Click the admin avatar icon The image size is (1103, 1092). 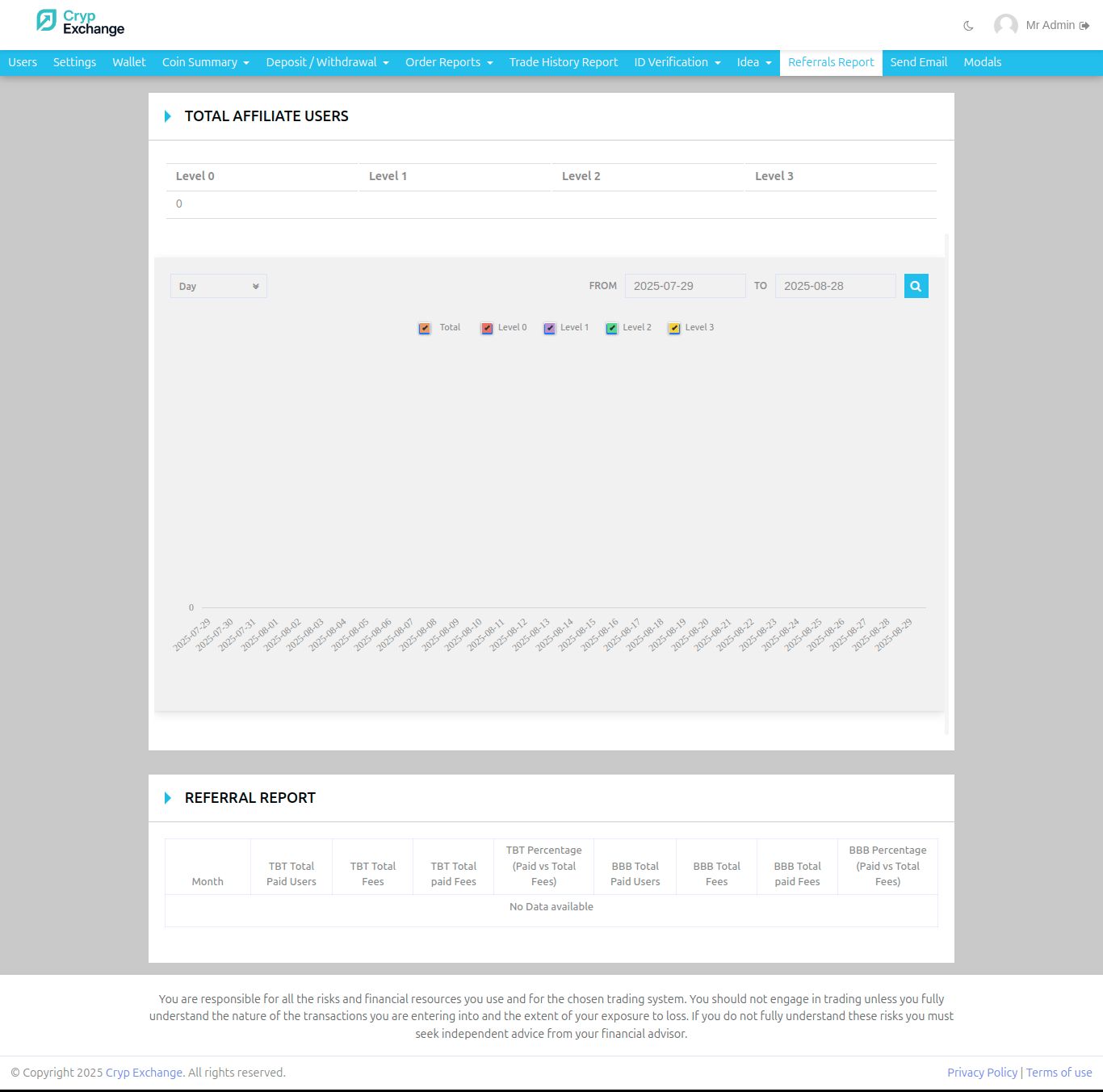1005,26
